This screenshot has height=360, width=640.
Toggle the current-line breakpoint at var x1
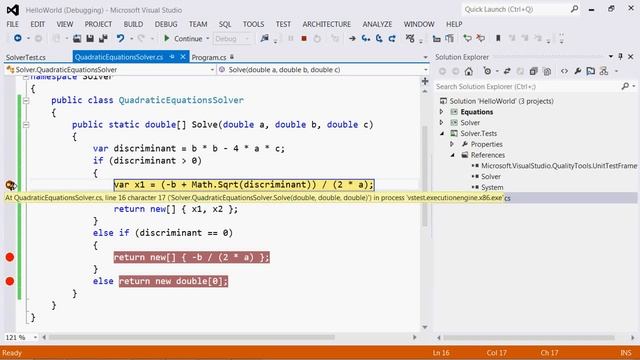[x=10, y=185]
